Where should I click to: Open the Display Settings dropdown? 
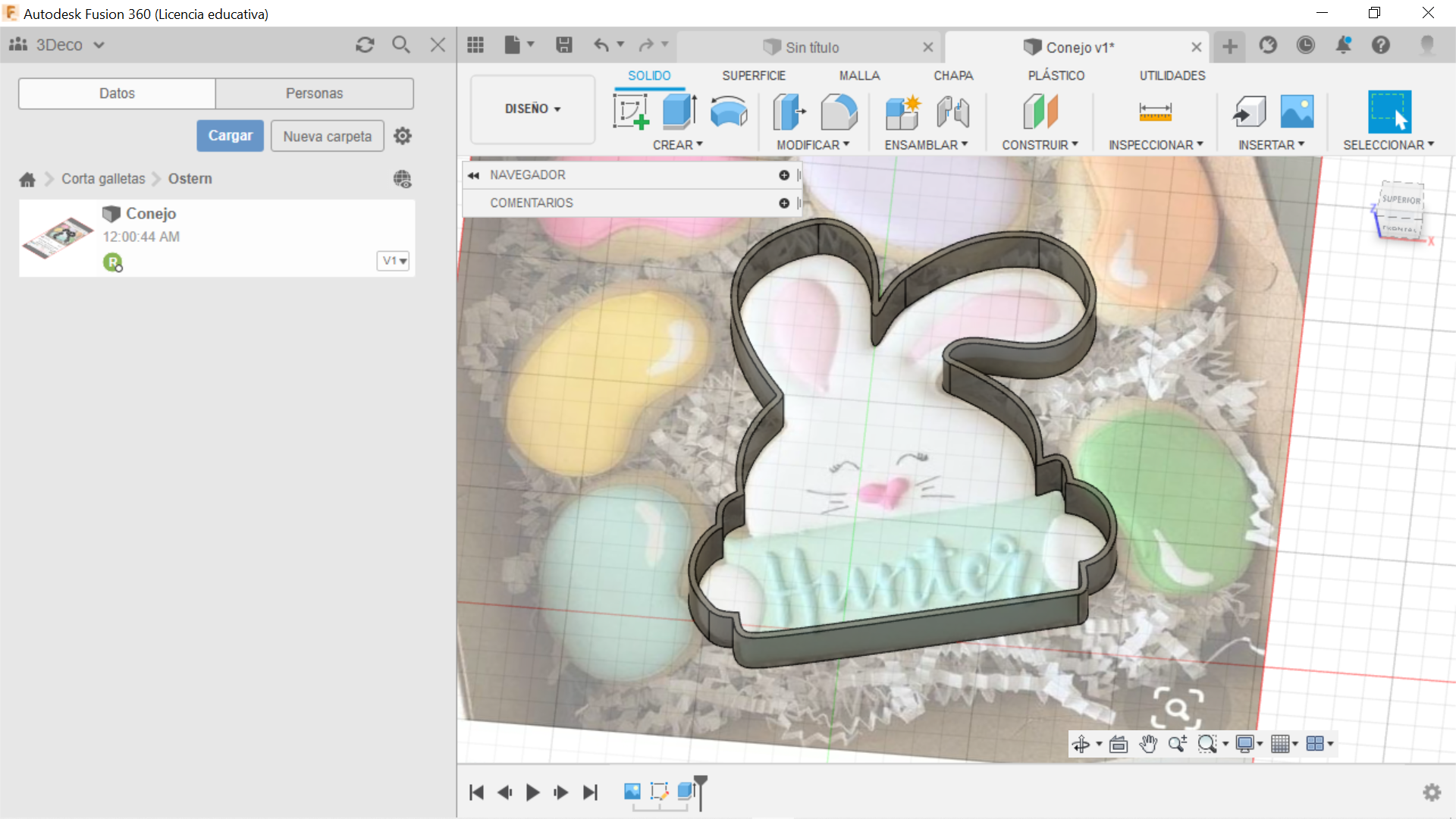click(x=1249, y=744)
